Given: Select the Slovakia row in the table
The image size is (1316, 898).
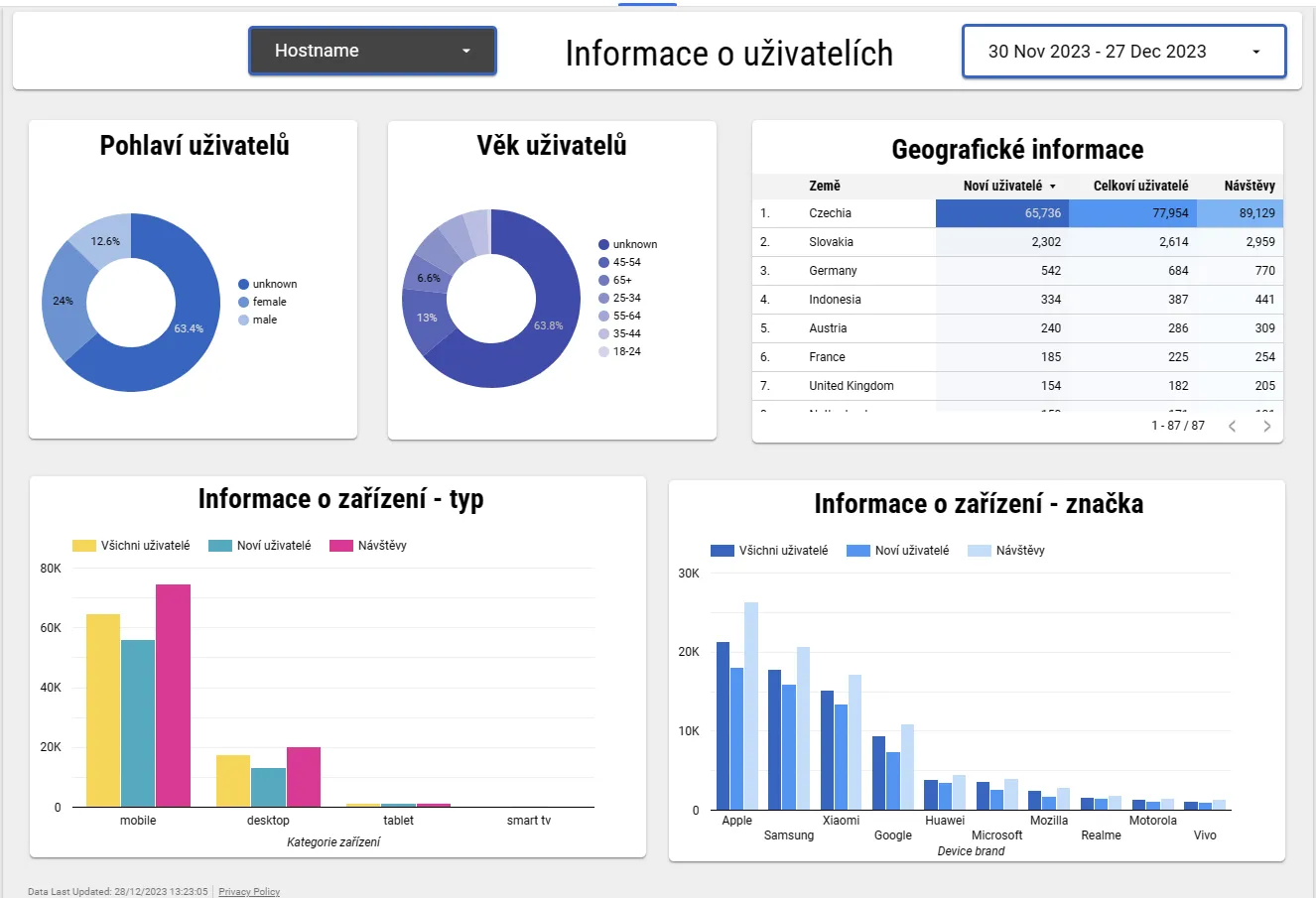Looking at the screenshot, I should tap(1017, 242).
